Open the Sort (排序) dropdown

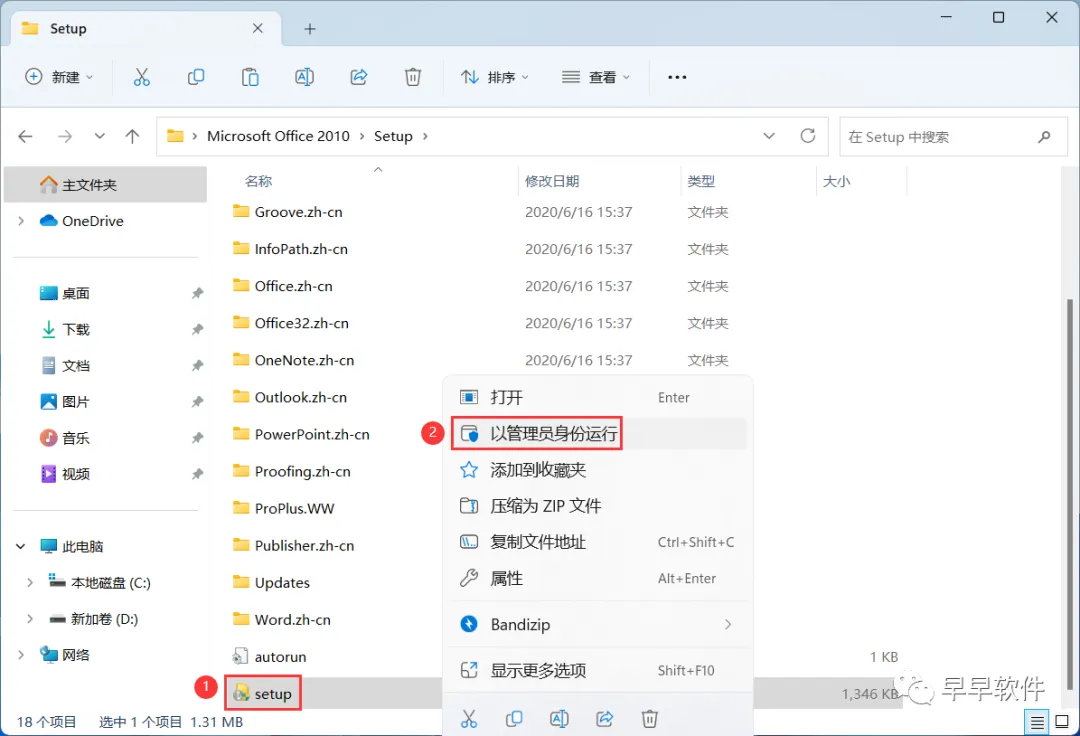[x=495, y=77]
